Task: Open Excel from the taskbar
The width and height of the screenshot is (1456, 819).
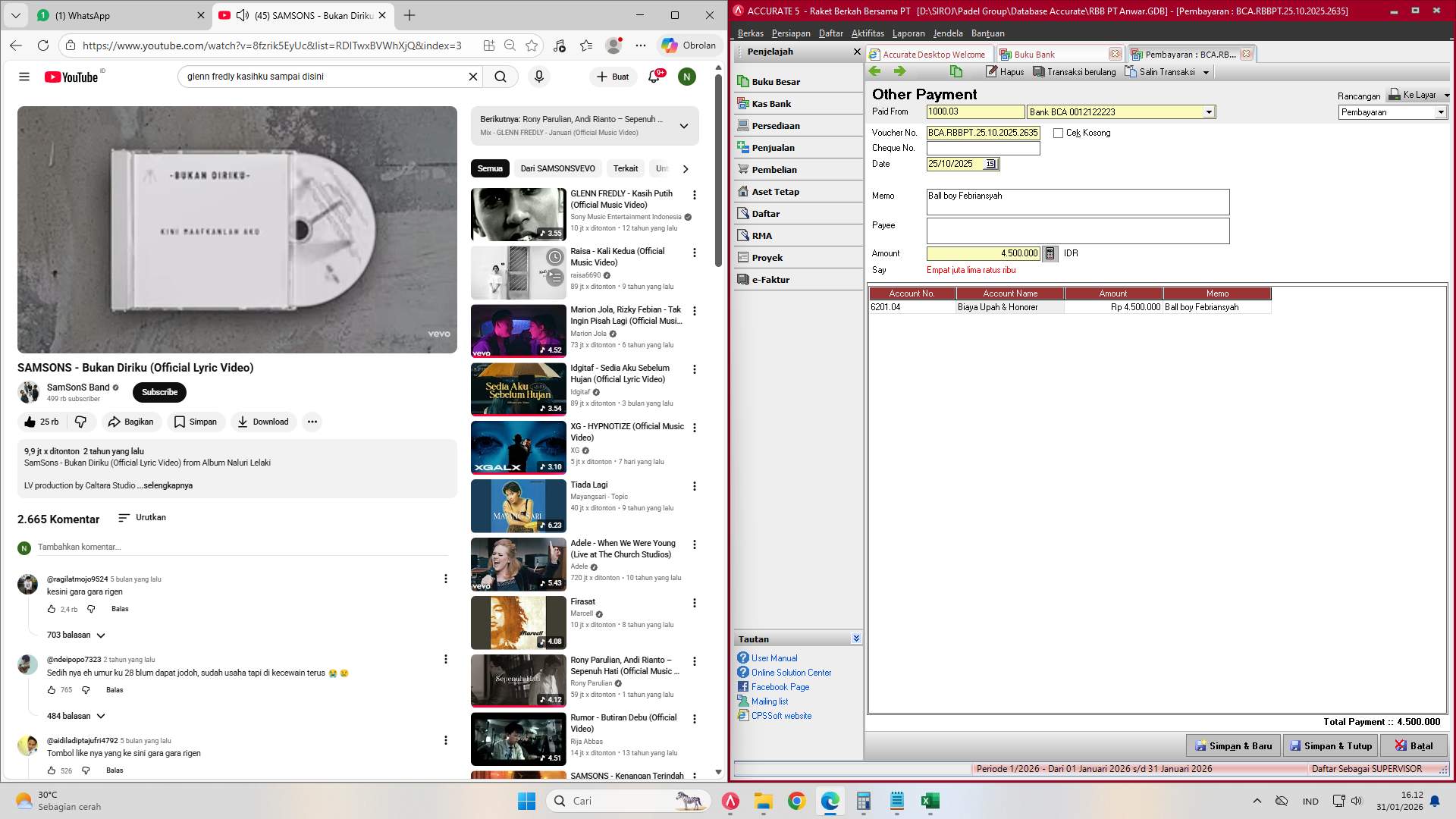Action: tap(930, 801)
